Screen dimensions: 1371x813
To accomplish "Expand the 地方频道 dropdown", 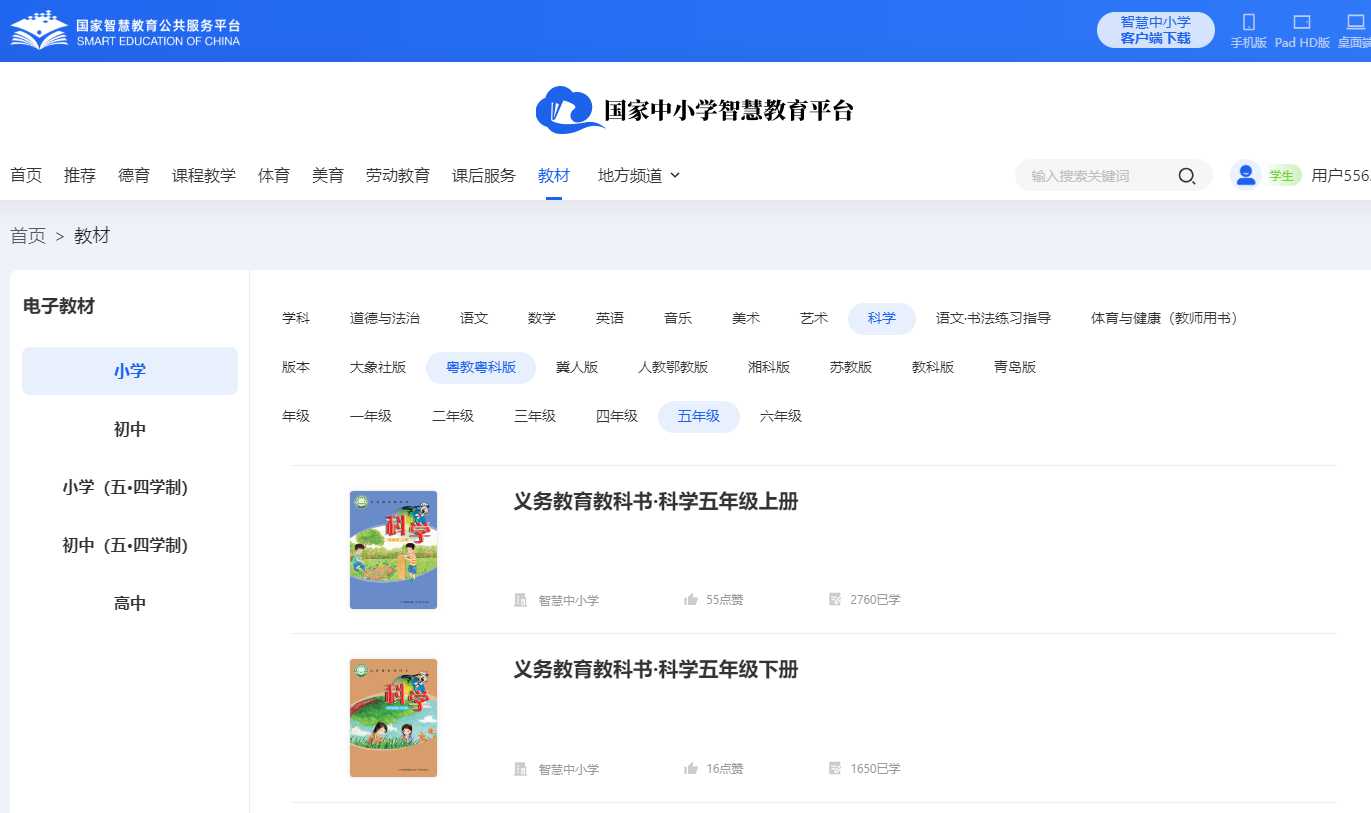I will coord(639,175).
